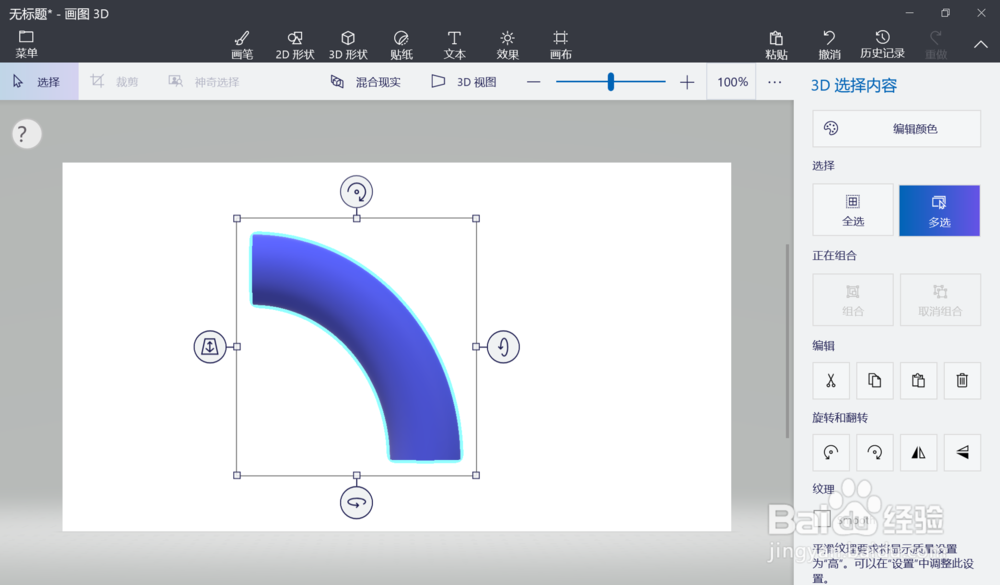This screenshot has height=585, width=1000.
Task: Open 混合现实 mixed reality
Action: coord(365,82)
